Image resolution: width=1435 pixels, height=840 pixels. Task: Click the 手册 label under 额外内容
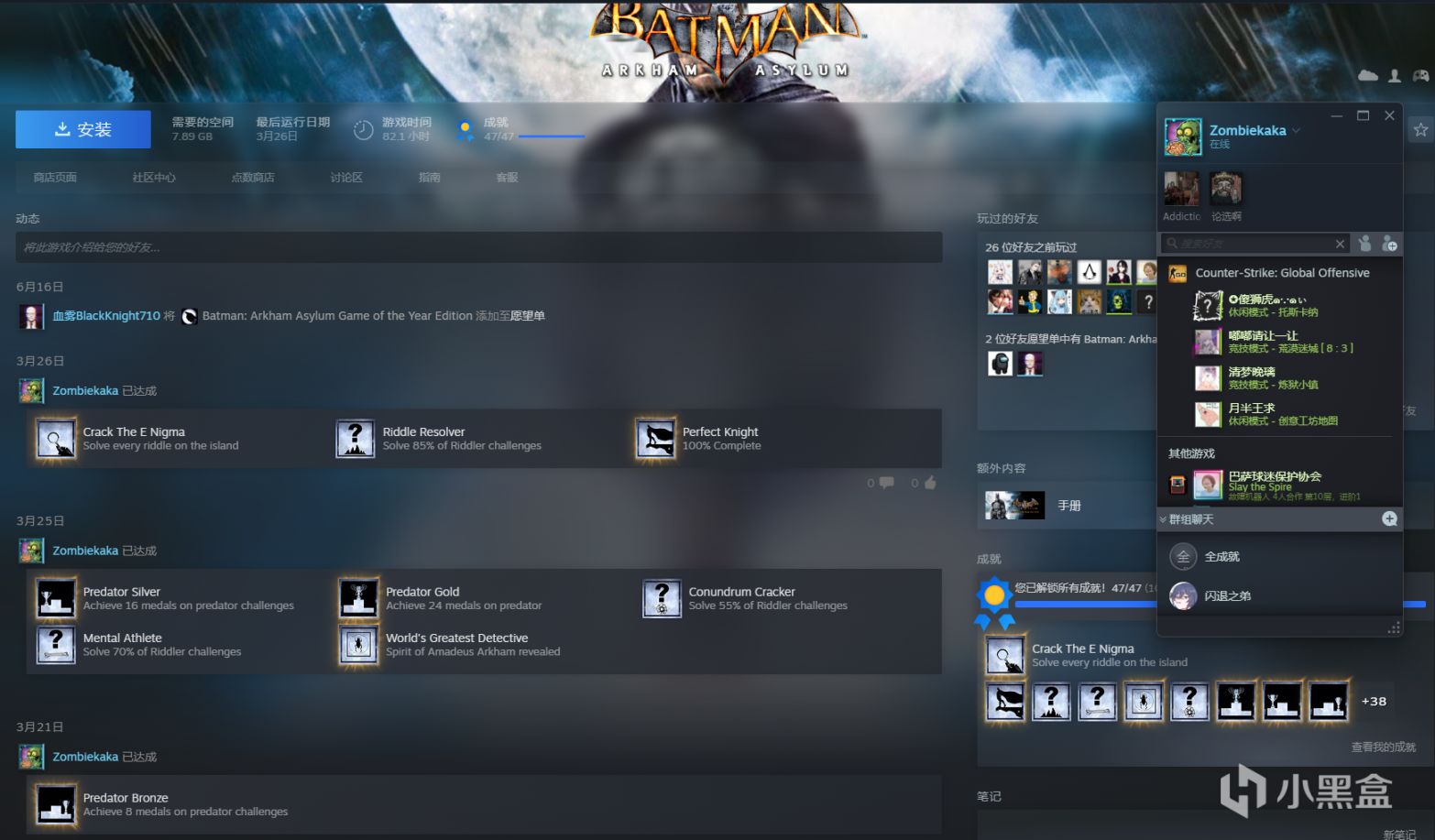[x=1069, y=506]
